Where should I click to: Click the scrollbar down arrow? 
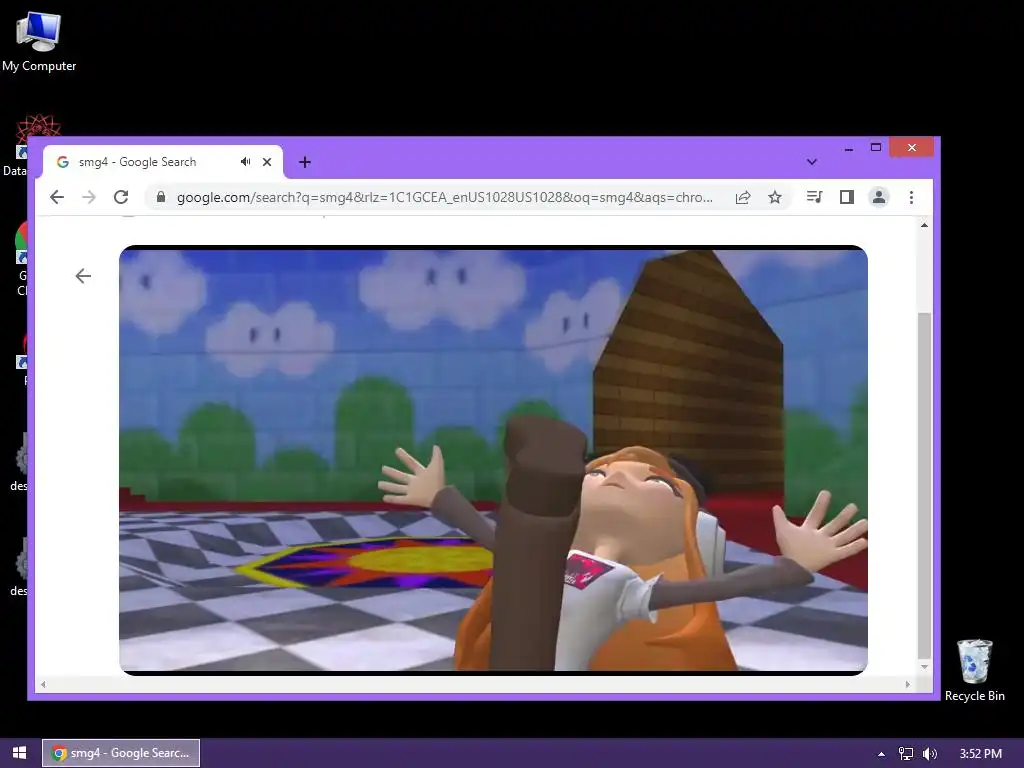click(x=924, y=667)
